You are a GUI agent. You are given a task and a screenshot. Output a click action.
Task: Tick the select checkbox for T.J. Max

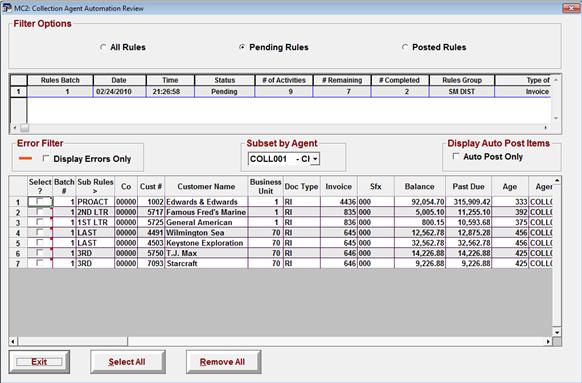click(40, 253)
